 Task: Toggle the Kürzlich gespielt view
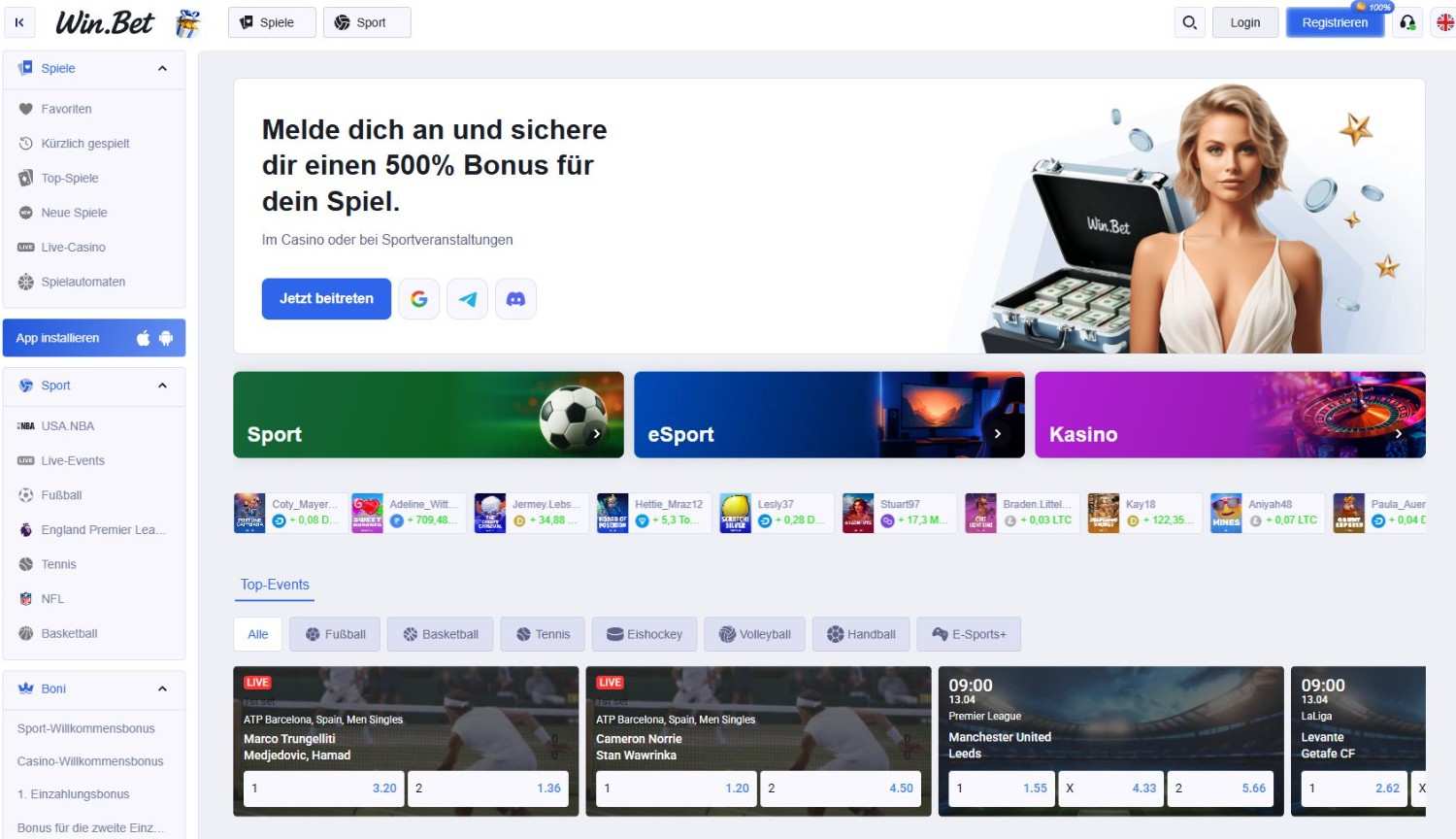(85, 143)
